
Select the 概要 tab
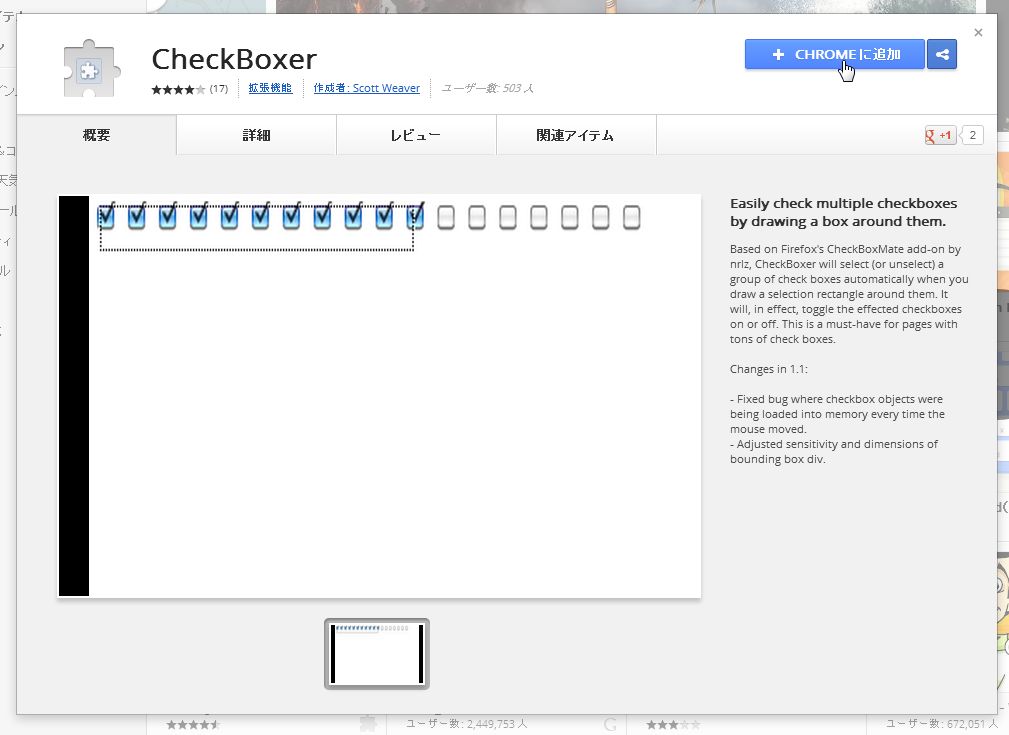click(x=97, y=135)
